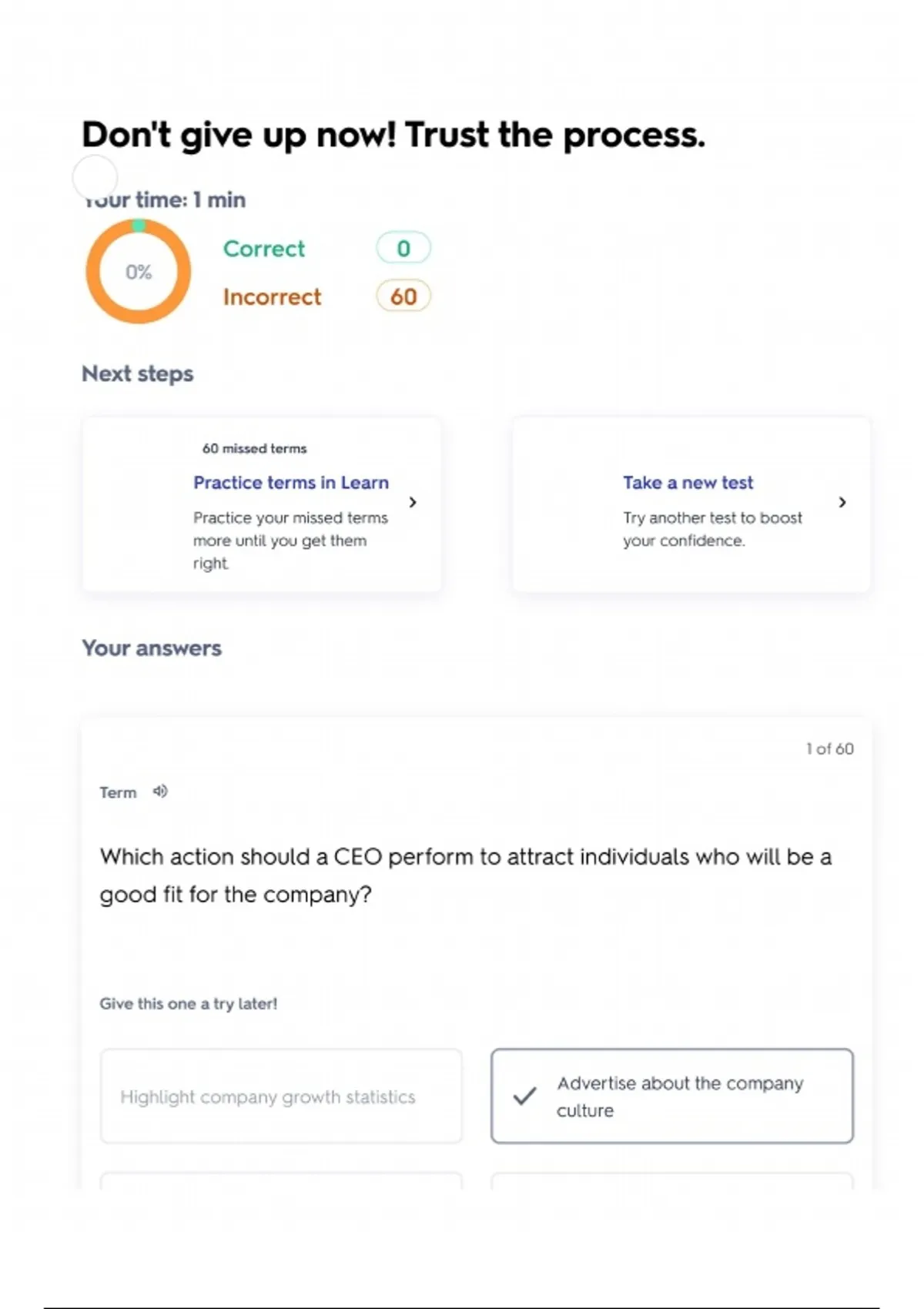Click the orange Incorrect label
The image size is (924, 1309).
click(272, 297)
